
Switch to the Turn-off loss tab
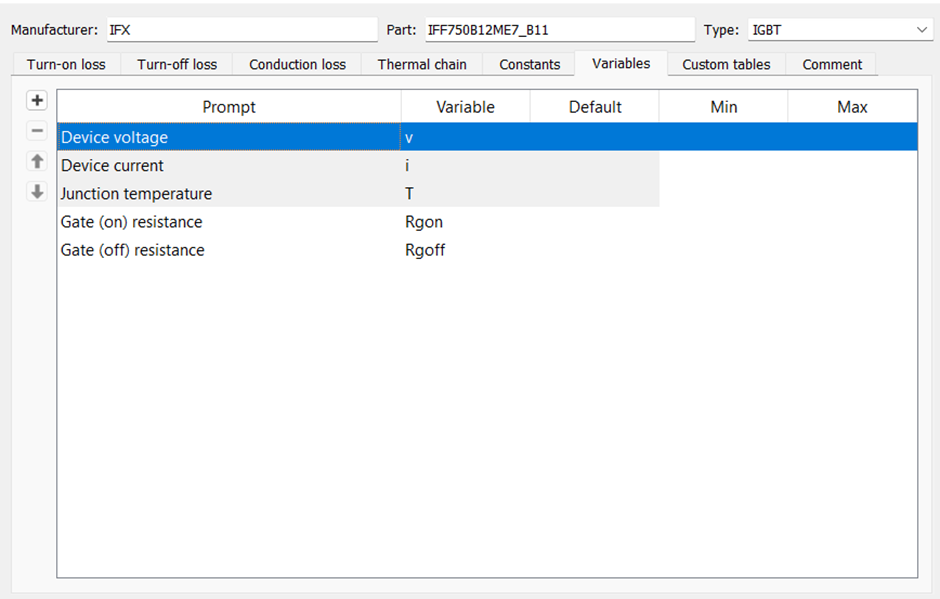[177, 64]
